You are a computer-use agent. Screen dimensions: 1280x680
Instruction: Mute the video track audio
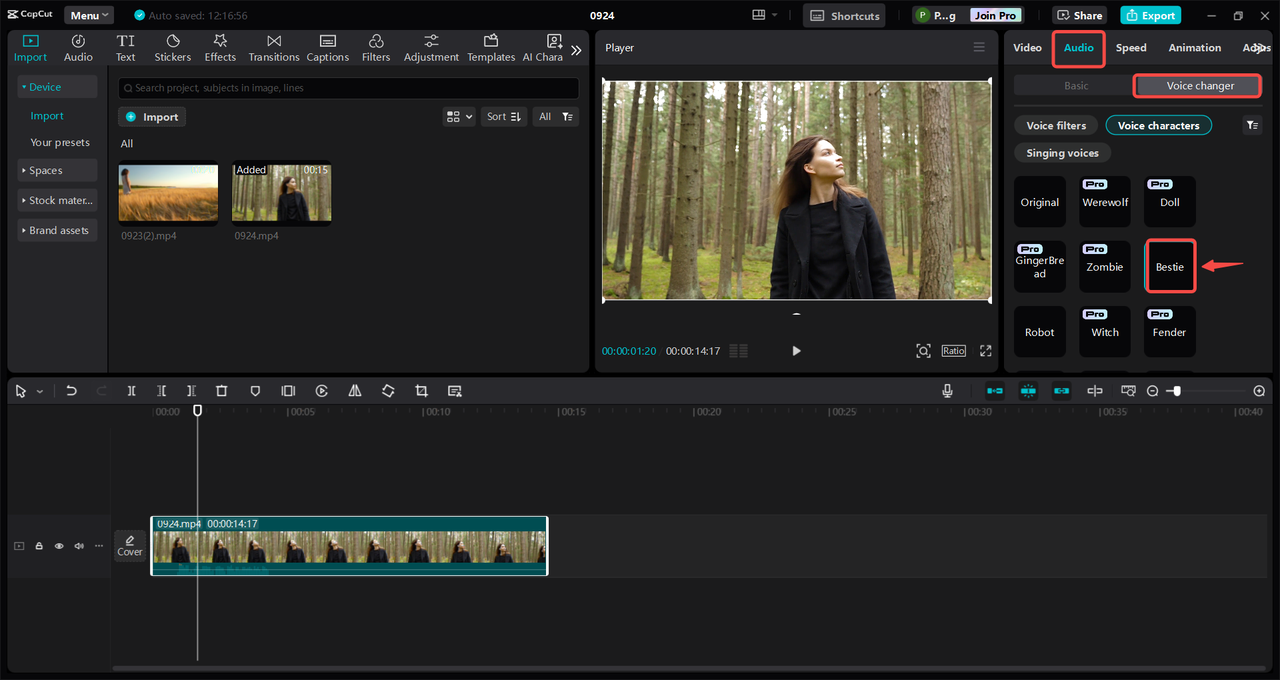tap(79, 546)
